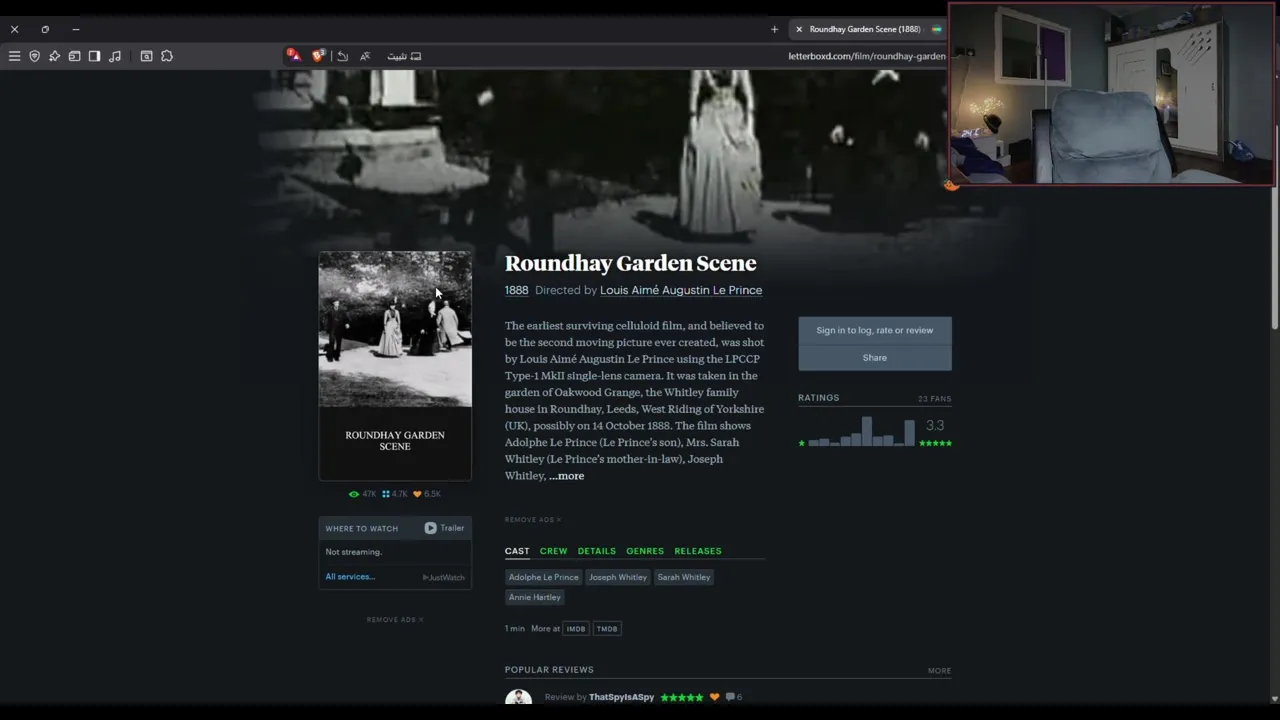Open cast member Annie Hartley
Screen dimensions: 1280x720
(x=534, y=597)
